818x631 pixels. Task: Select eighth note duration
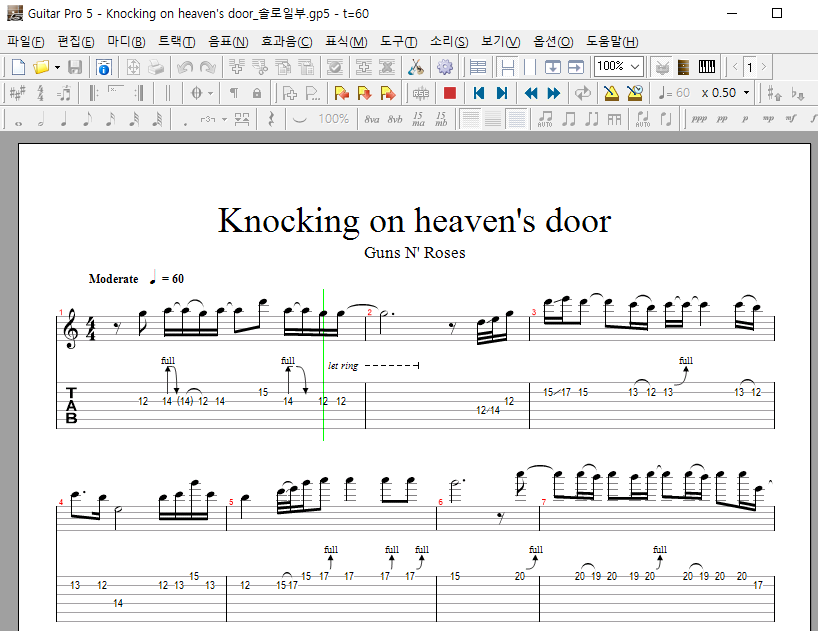tap(87, 120)
